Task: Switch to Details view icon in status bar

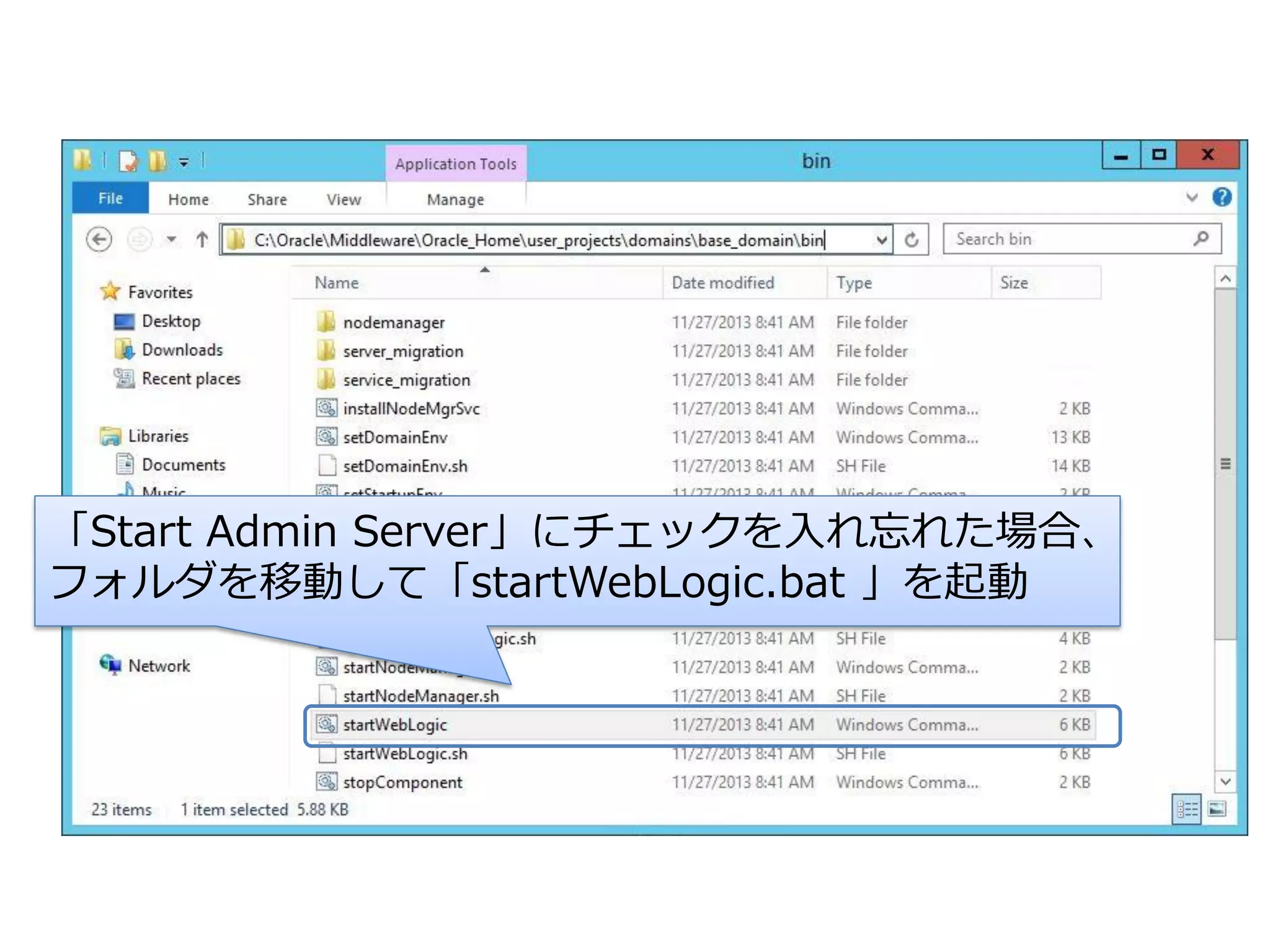Action: click(1187, 809)
